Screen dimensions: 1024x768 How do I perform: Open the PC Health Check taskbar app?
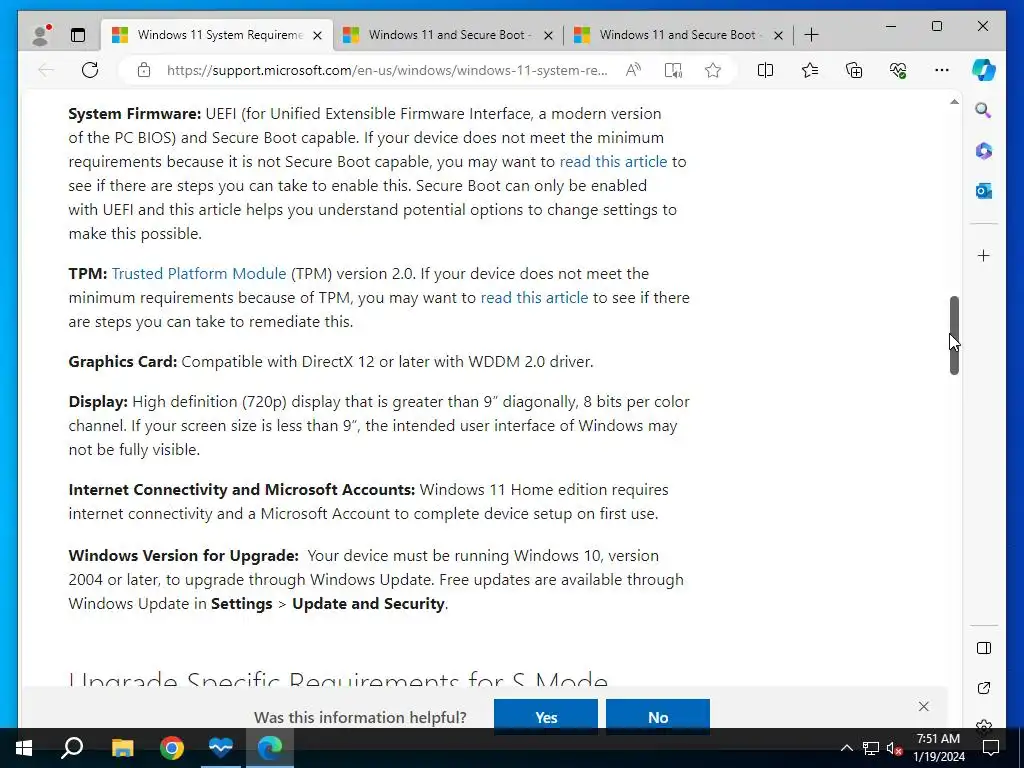(x=221, y=748)
